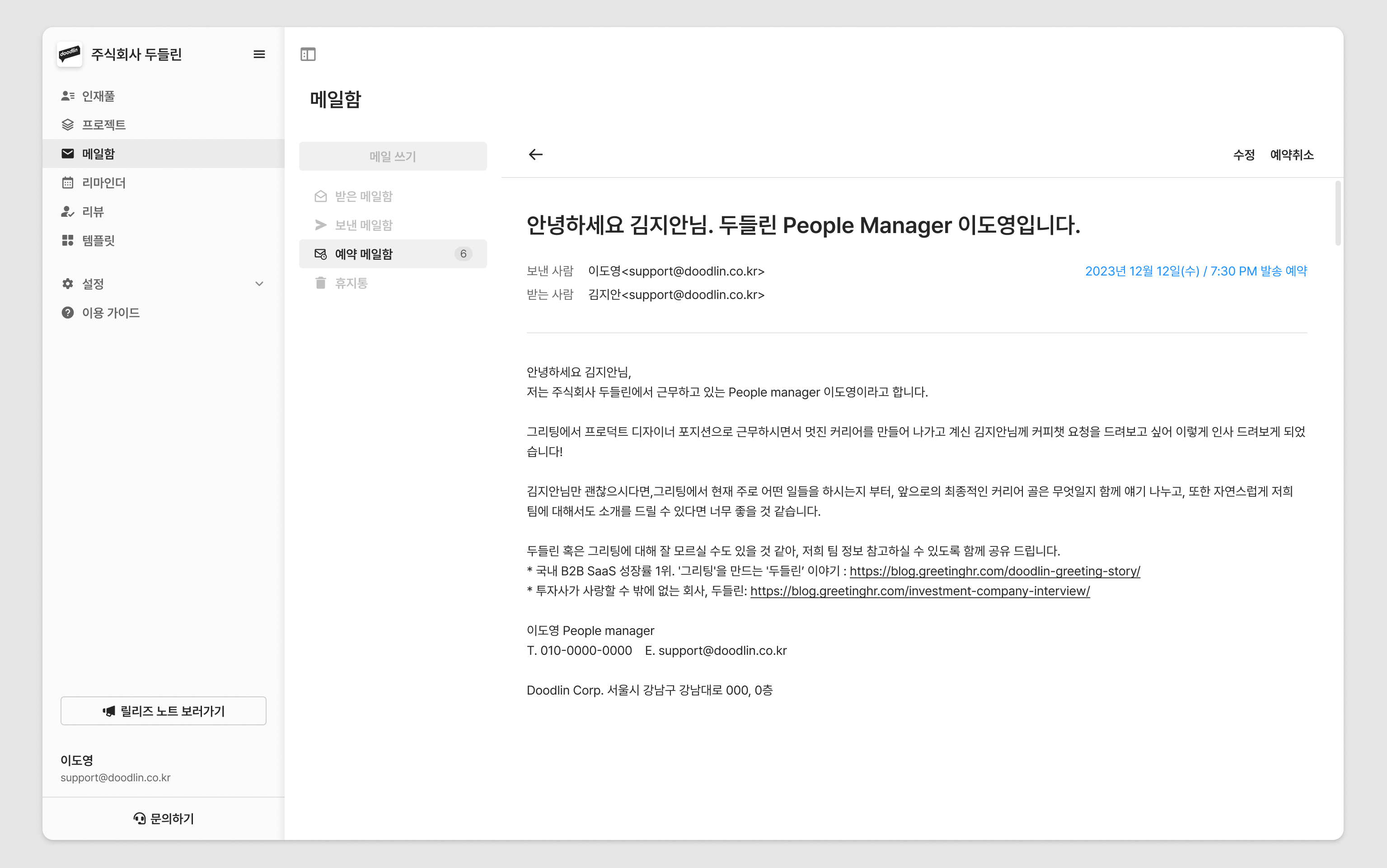The width and height of the screenshot is (1387, 868).
Task: Select the 리마인더 calendar item
Action: click(x=103, y=182)
